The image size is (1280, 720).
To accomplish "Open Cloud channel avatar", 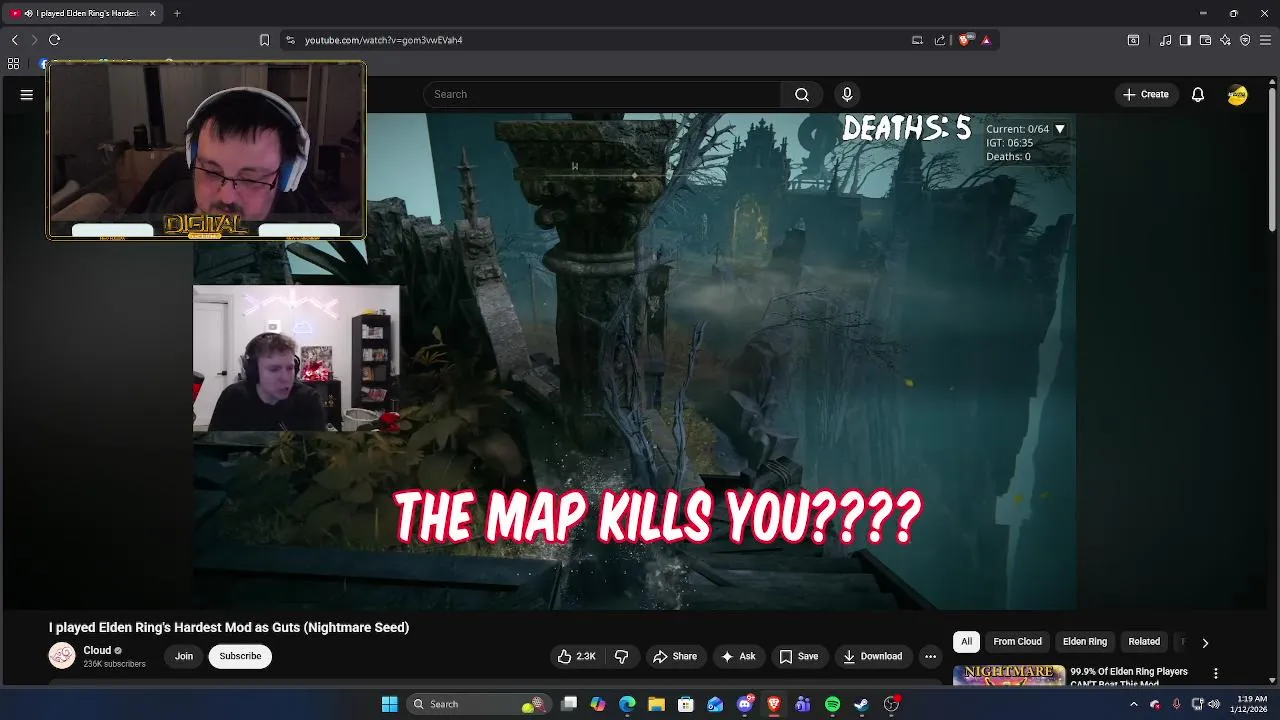I will coord(62,656).
